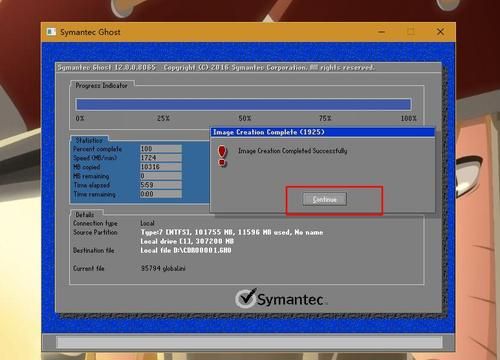Image resolution: width=500 pixels, height=360 pixels.
Task: Click the Time elapsed value 5:59
Action: [161, 185]
